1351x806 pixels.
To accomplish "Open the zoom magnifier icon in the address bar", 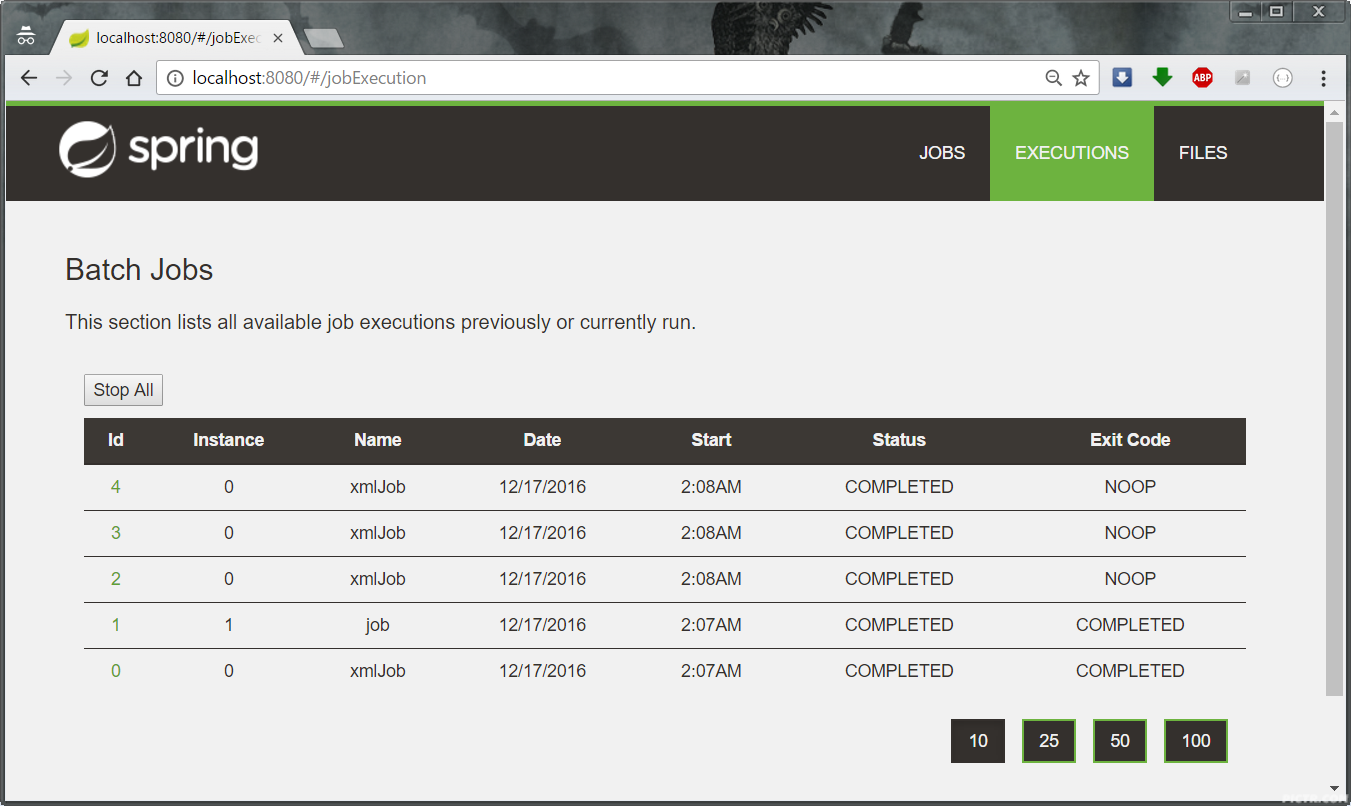I will pyautogui.click(x=1053, y=78).
